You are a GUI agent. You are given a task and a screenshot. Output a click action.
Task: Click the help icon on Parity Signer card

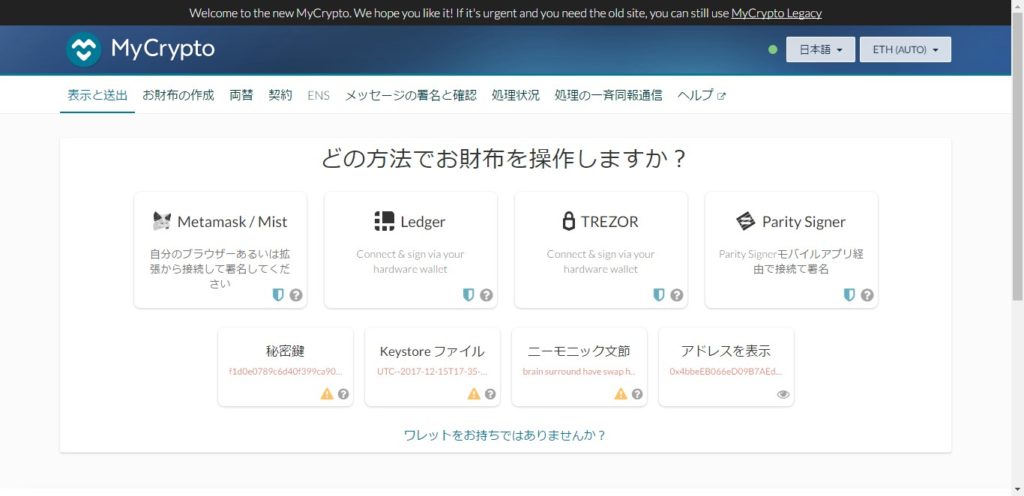[x=867, y=295]
